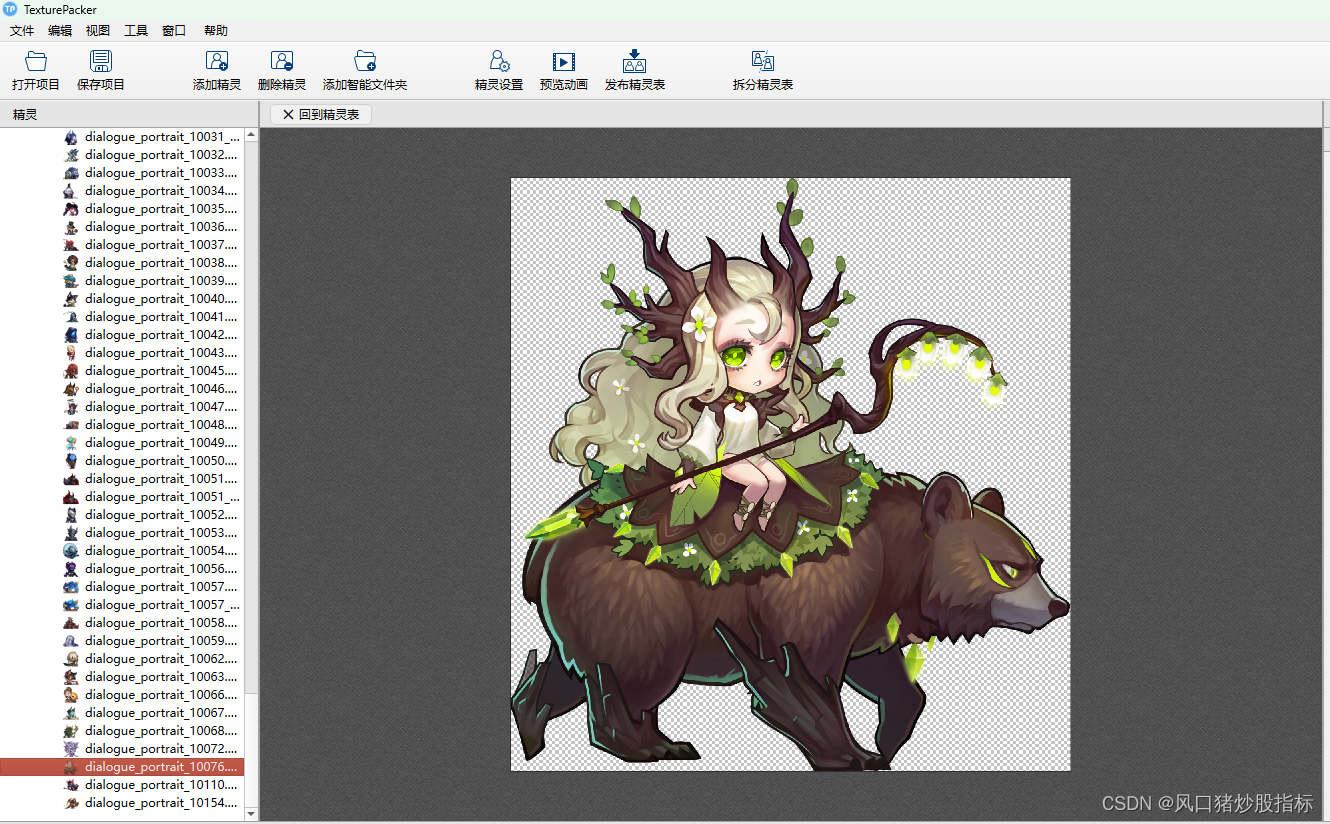Screen dimensions: 1330x824
Task: Select dialogue_portrait_10036 sprite row
Action: pos(122,227)
